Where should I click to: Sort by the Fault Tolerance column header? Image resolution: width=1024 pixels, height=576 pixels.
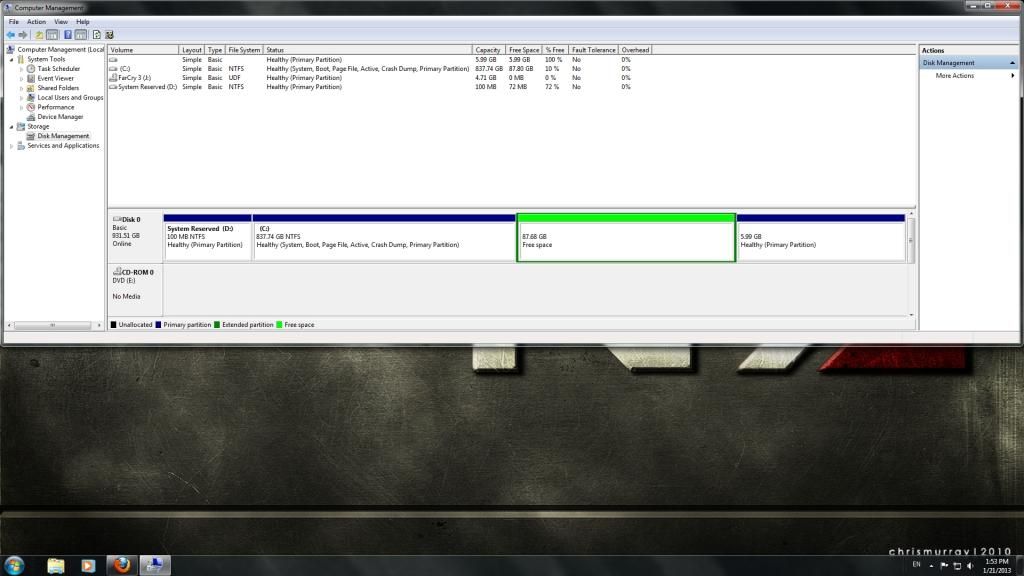pyautogui.click(x=593, y=50)
